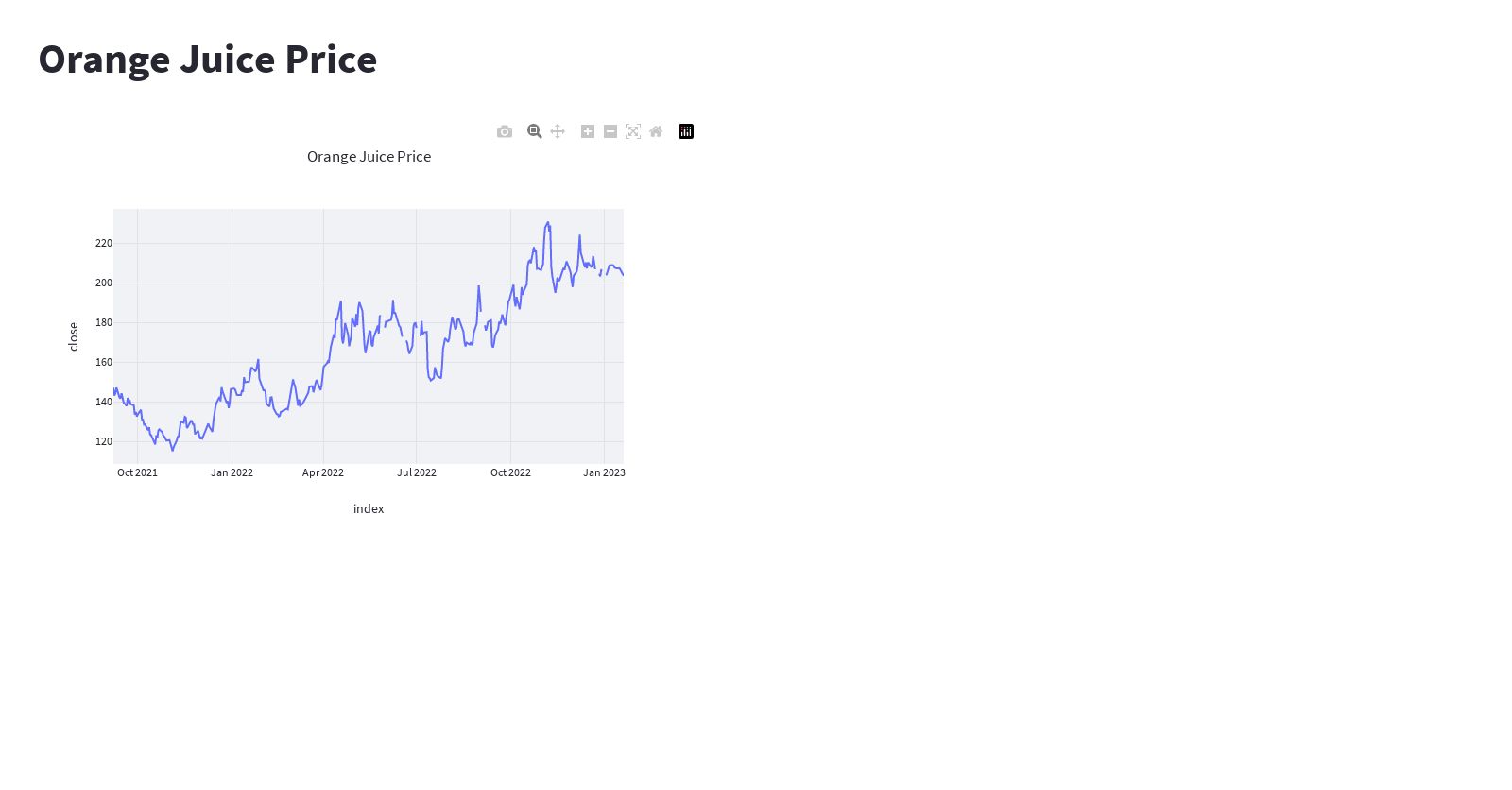
Task: Click the 'Jan 2022' x-axis label
Action: [232, 472]
